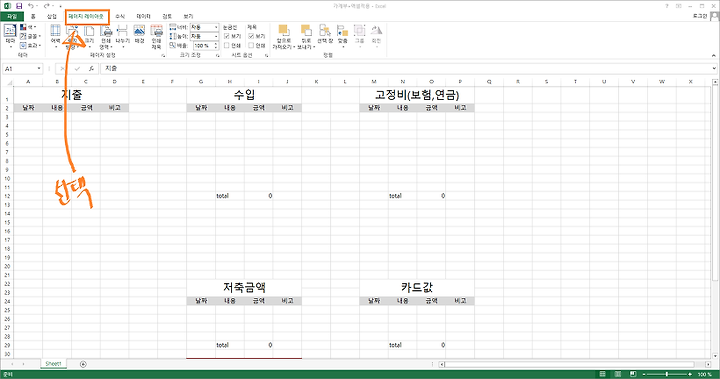Screen dimensions: 720x379
Task: Click the zoom in plus button
Action: (690, 374)
